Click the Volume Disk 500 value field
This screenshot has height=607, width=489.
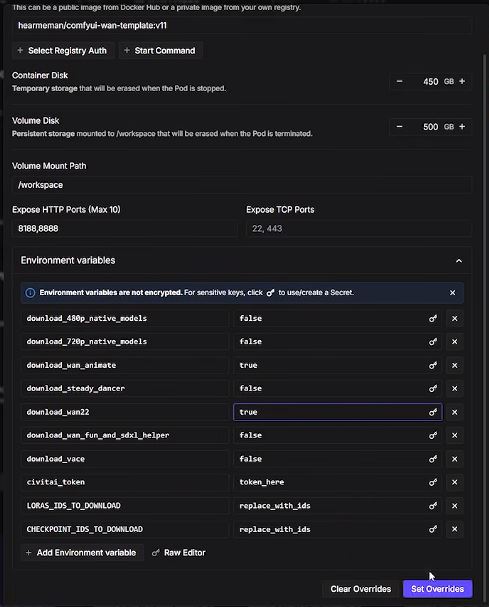click(430, 127)
